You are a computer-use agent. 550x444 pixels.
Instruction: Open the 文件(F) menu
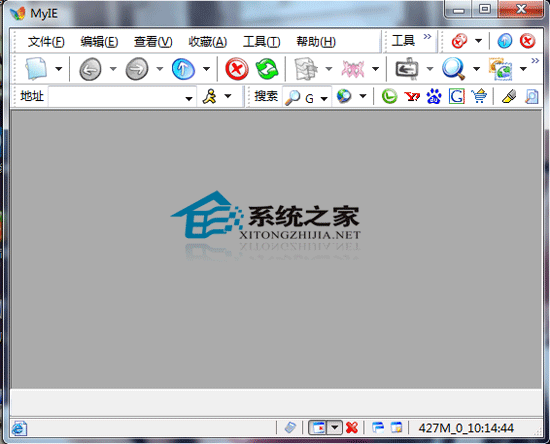(x=46, y=42)
